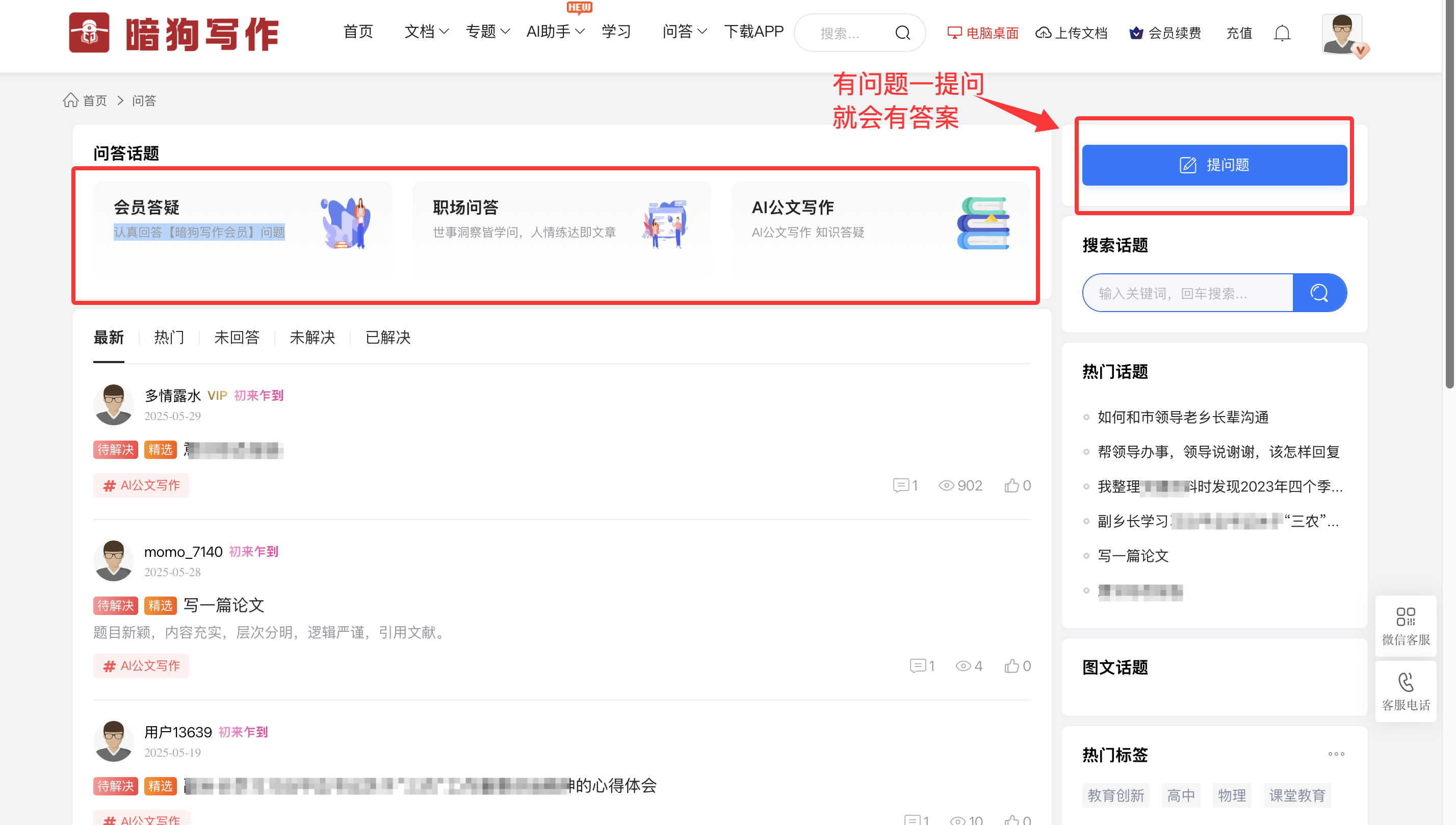Viewport: 1456px width, 825px height.
Task: Click the views eye icon showing 902
Action: coord(946,485)
